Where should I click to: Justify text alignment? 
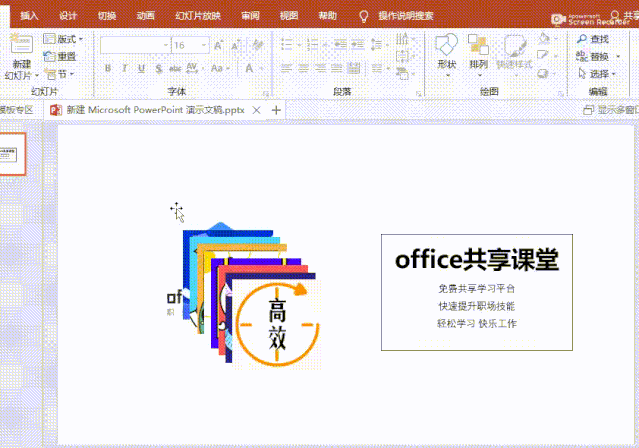pyautogui.click(x=337, y=68)
